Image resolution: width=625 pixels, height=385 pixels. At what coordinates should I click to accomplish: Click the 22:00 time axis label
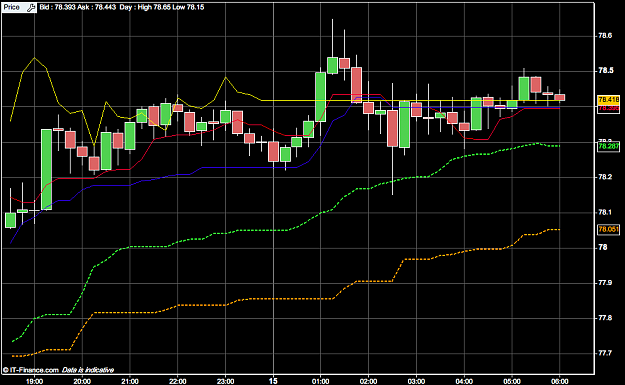(x=177, y=381)
